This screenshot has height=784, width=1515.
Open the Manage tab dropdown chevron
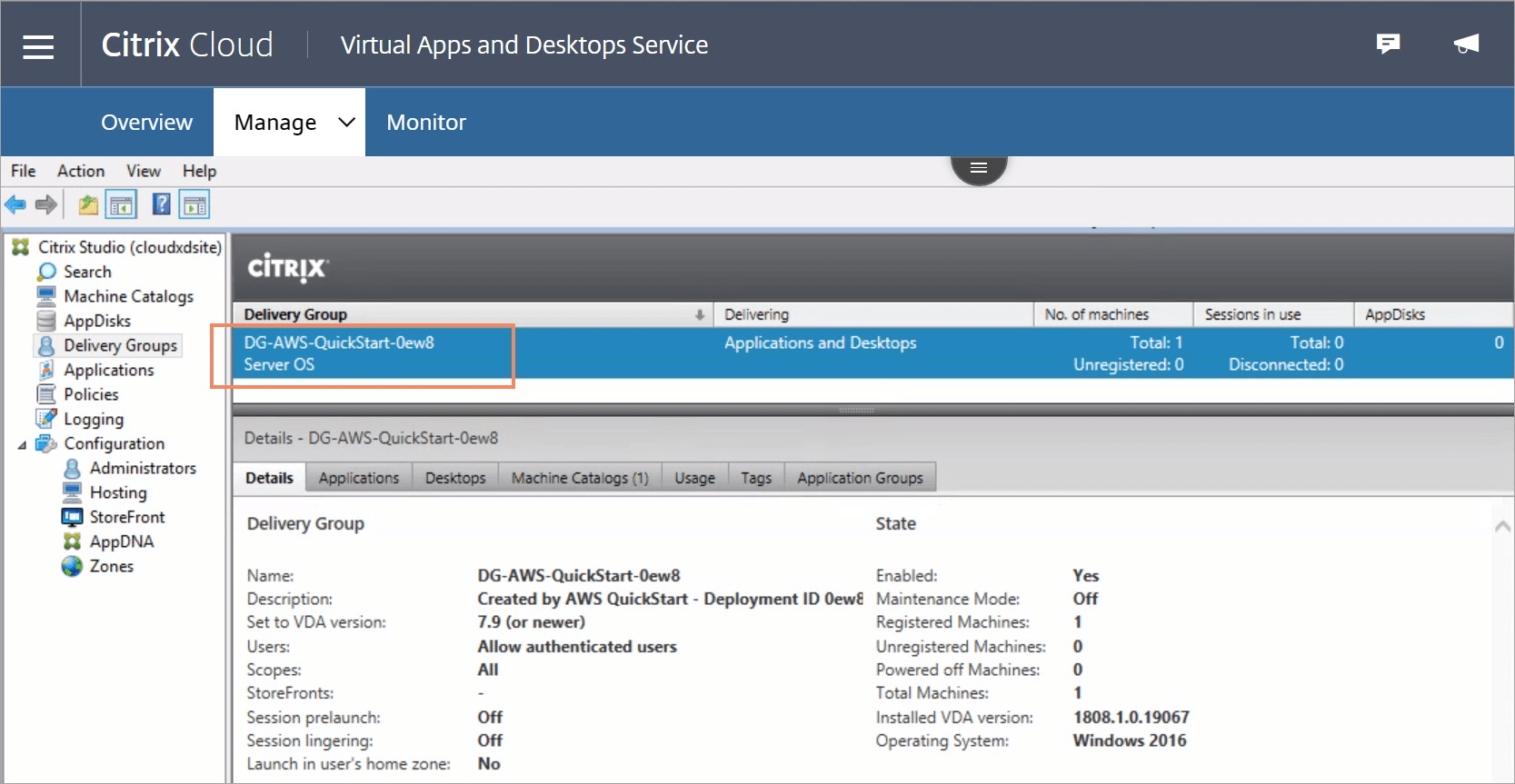[346, 122]
